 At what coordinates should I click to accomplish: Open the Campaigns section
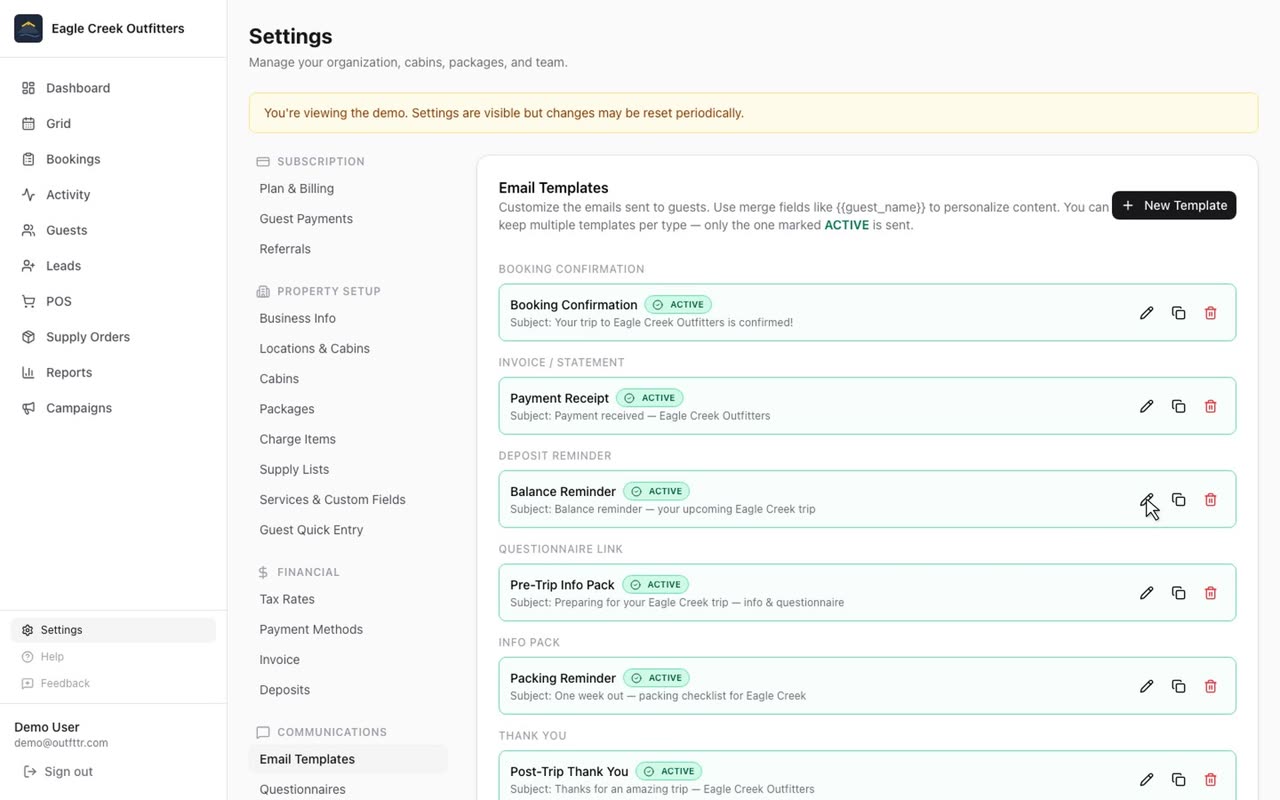113,408
